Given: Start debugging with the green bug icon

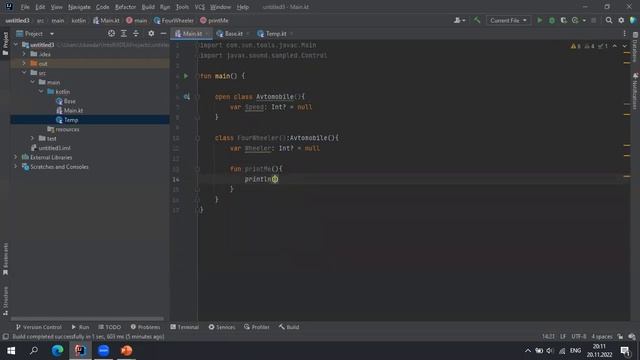Looking at the screenshot, I should coord(552,20).
